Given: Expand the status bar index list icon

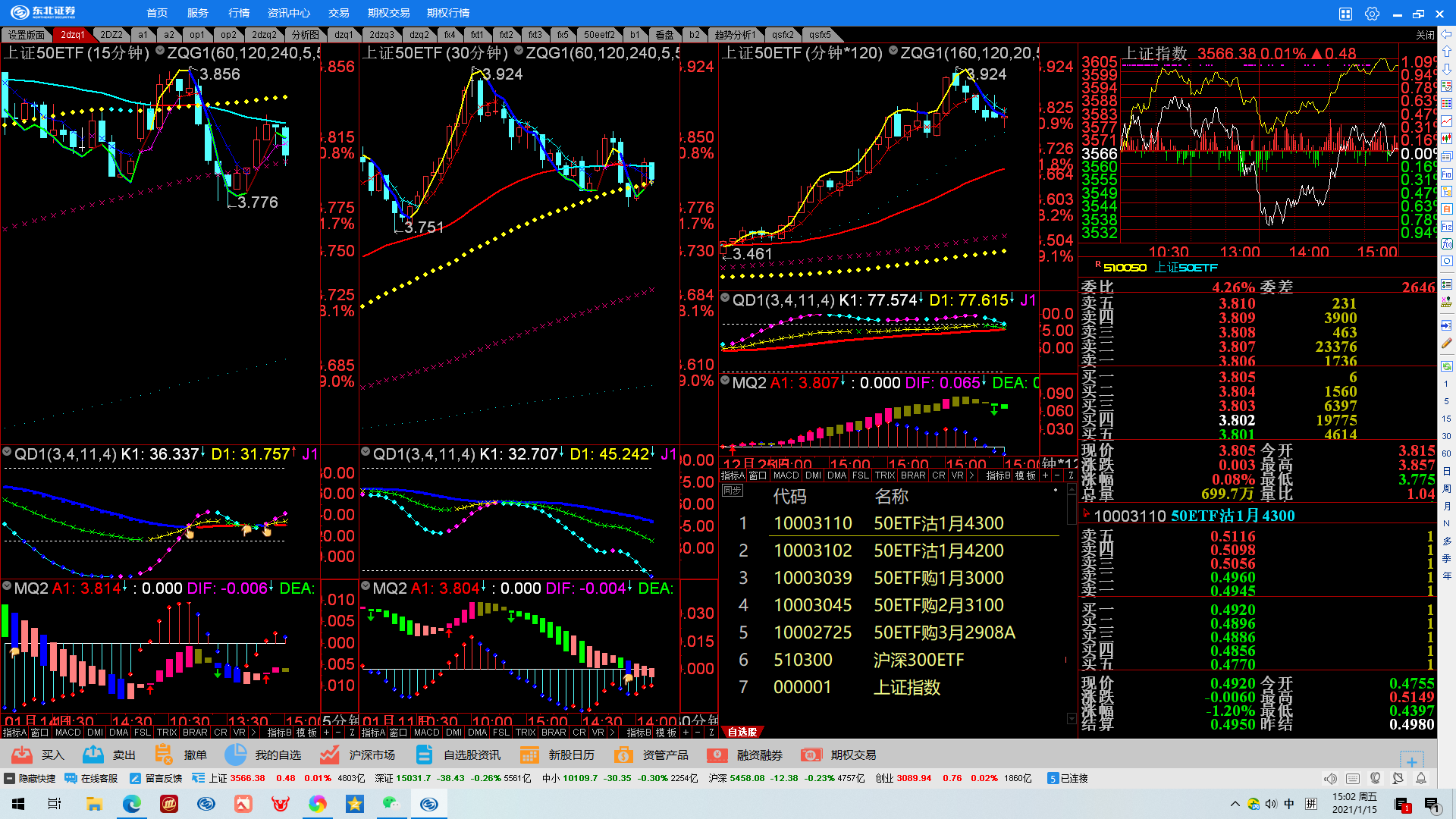Looking at the screenshot, I should 198,778.
